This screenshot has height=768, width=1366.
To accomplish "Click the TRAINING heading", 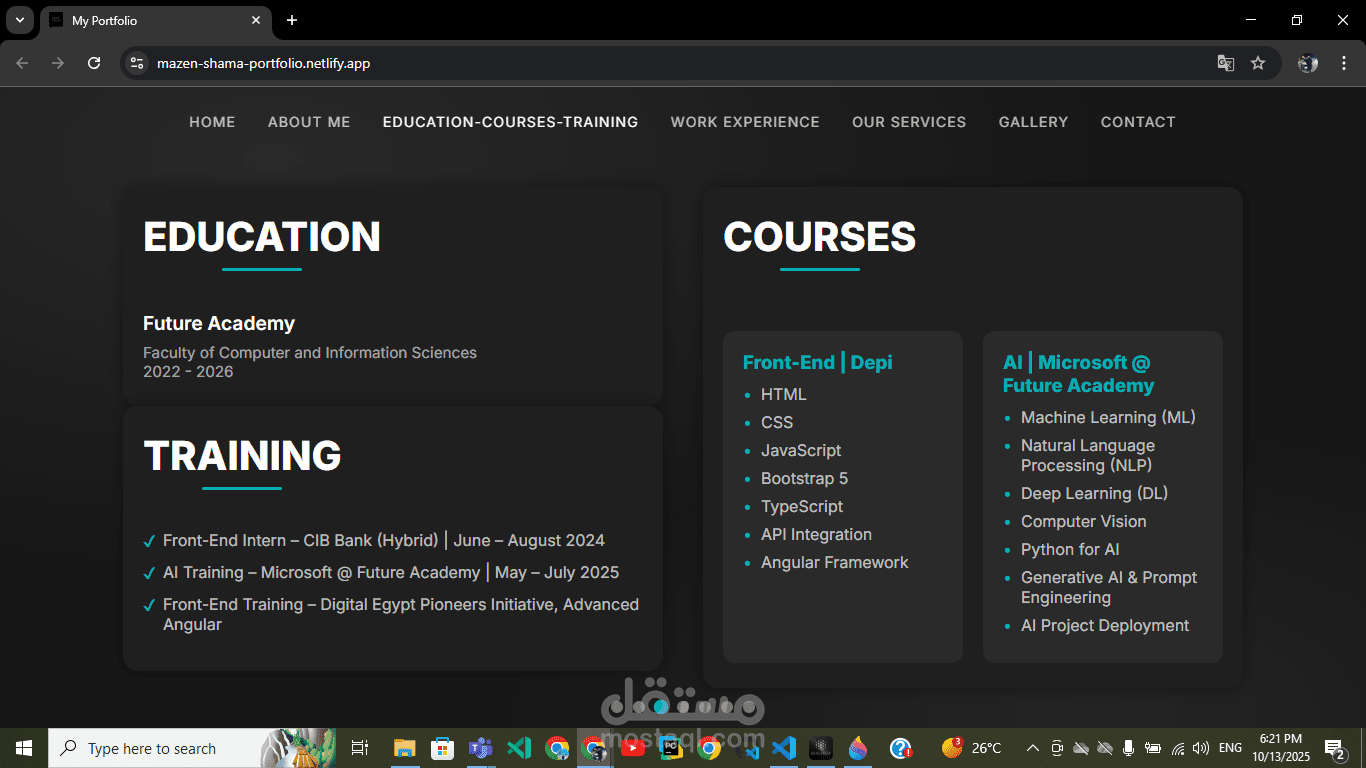I will click(x=242, y=456).
